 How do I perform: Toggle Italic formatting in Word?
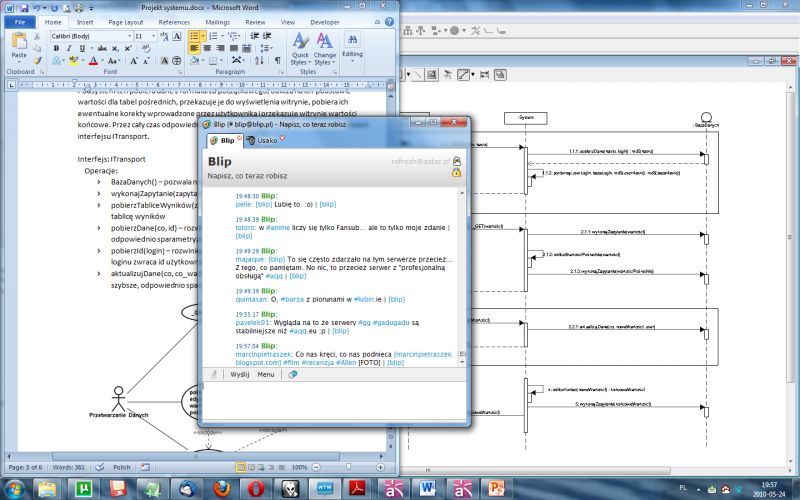tap(69, 48)
